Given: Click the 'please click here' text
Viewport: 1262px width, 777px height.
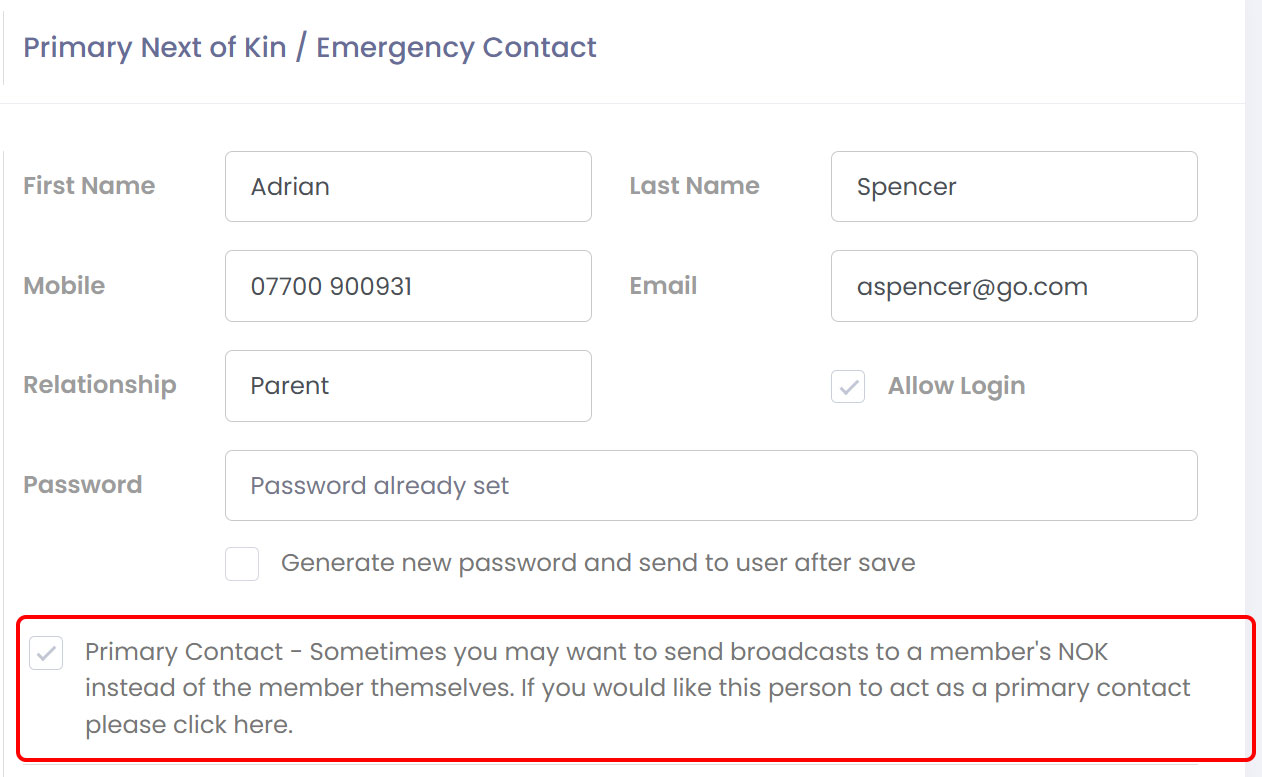Looking at the screenshot, I should point(189,726).
